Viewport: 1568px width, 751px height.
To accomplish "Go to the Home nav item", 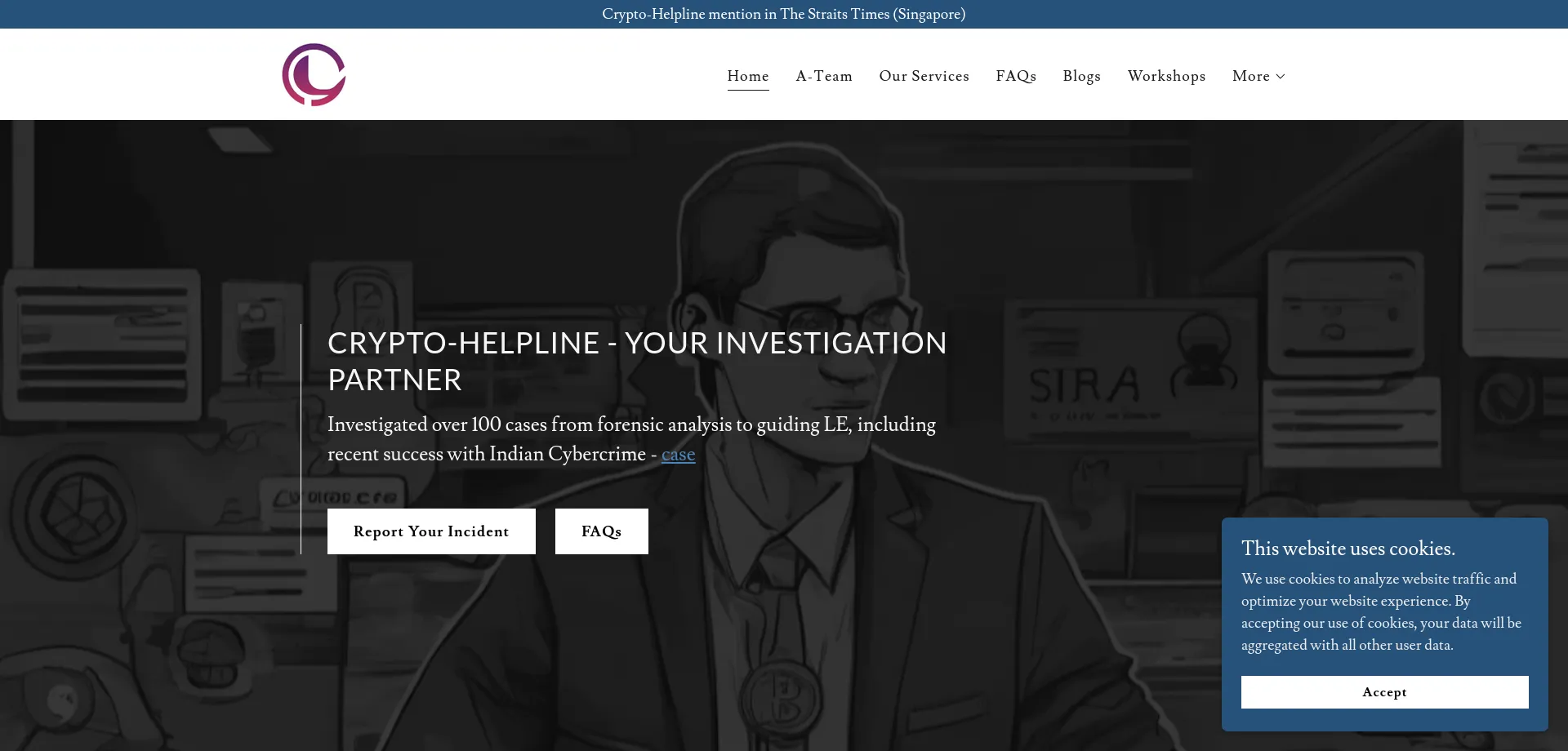I will (x=747, y=76).
